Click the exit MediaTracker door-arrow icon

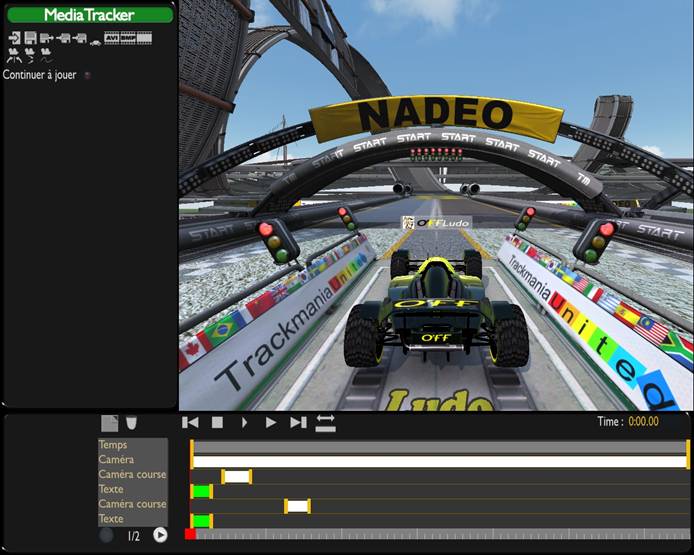click(x=15, y=38)
